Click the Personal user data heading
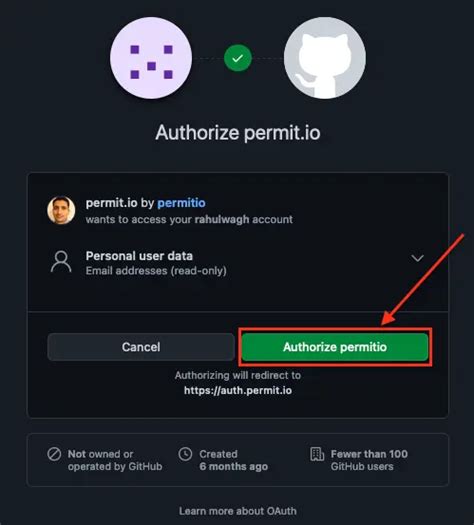The width and height of the screenshot is (474, 525). tap(139, 256)
